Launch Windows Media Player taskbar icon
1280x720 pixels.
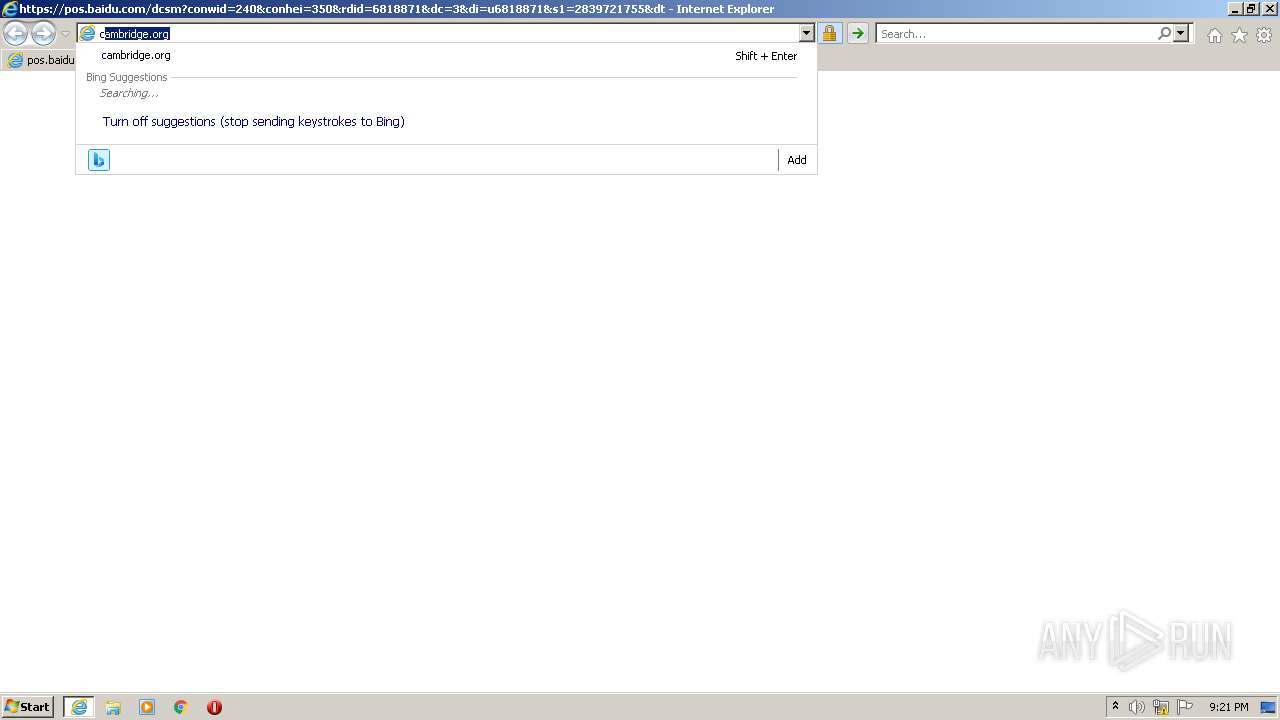point(147,707)
